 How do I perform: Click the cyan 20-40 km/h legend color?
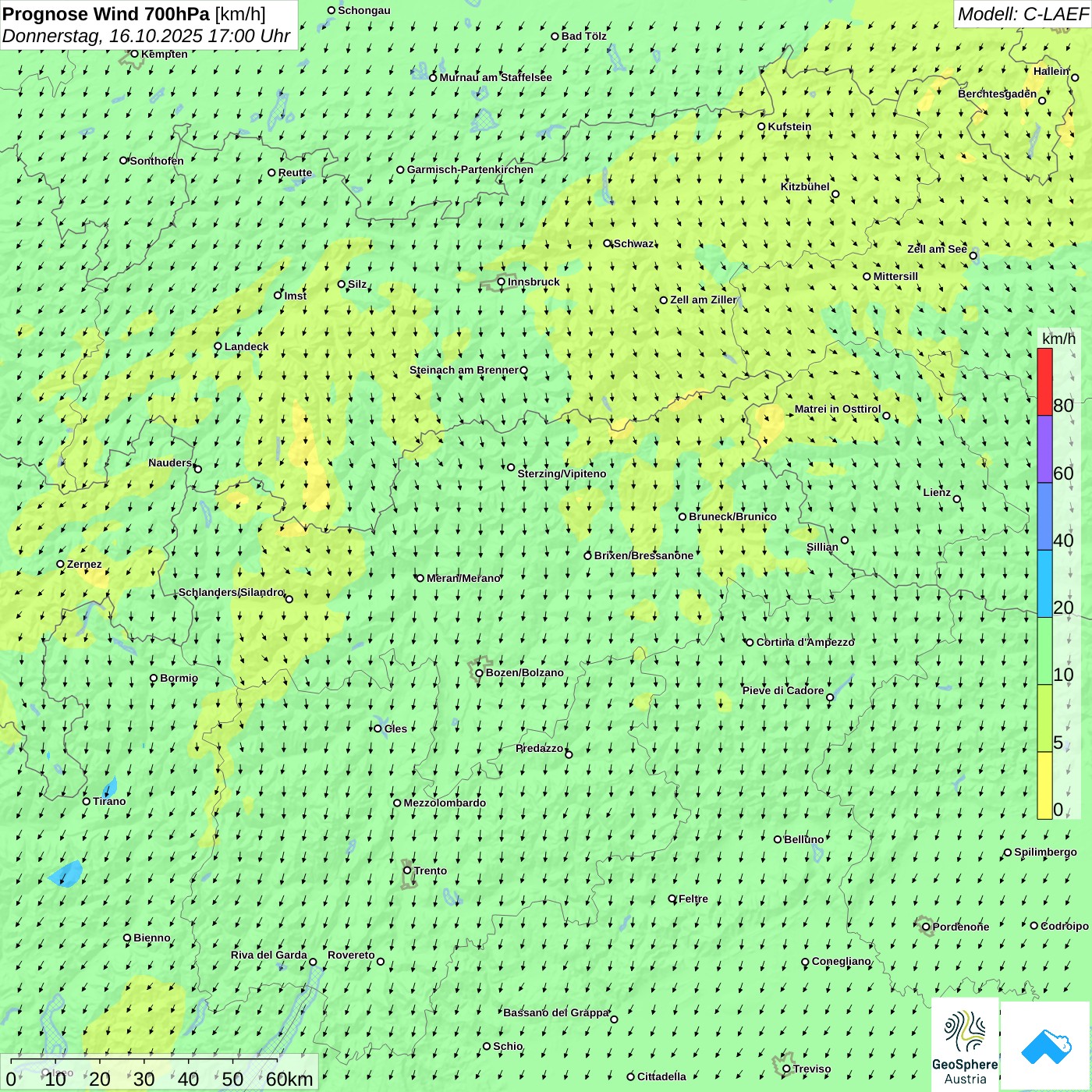[x=1044, y=584]
